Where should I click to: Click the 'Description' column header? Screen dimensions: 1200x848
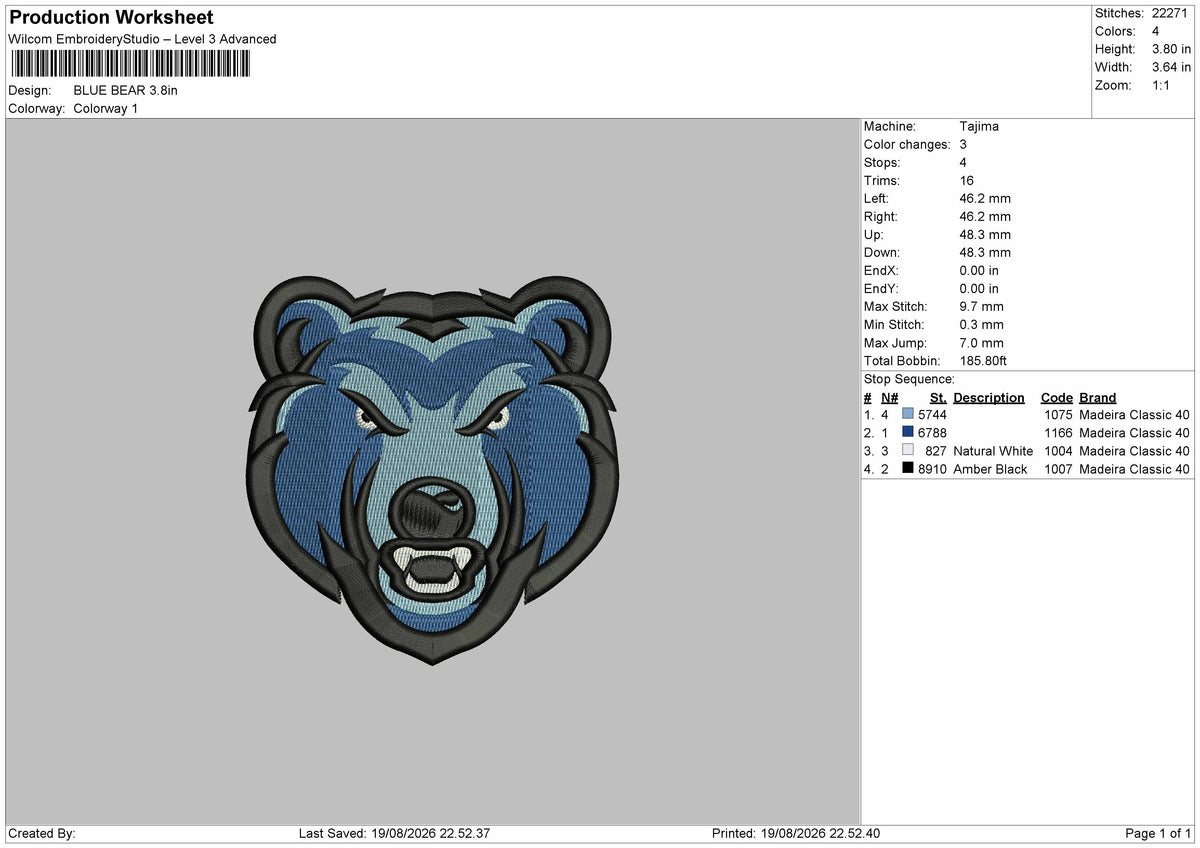point(989,397)
